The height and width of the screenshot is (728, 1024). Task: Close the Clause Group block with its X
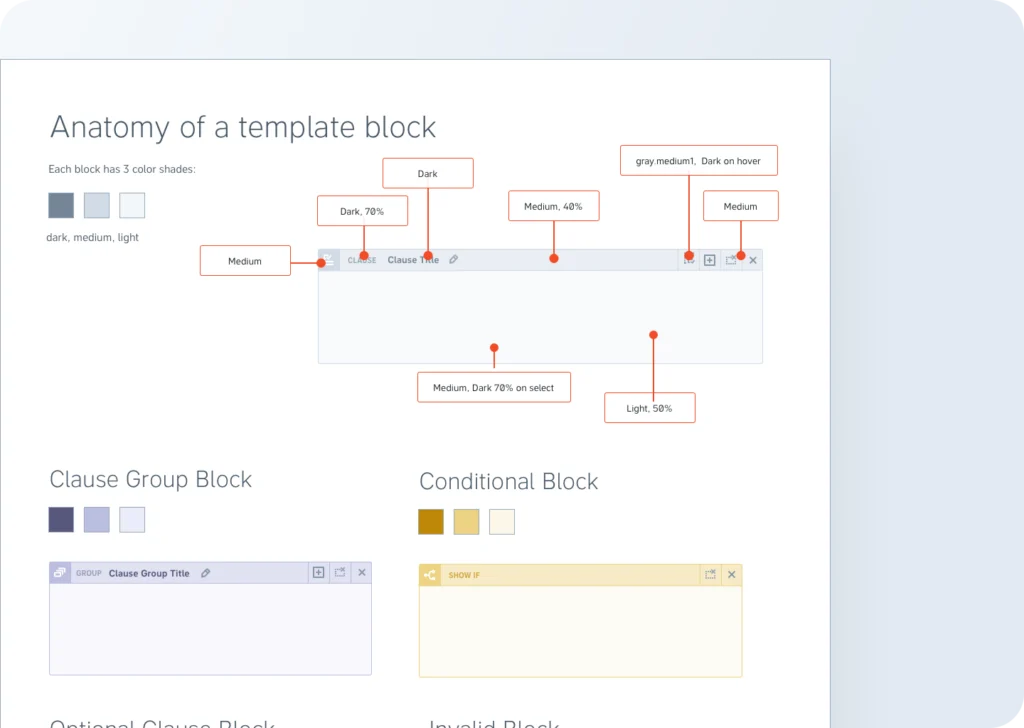tap(362, 573)
